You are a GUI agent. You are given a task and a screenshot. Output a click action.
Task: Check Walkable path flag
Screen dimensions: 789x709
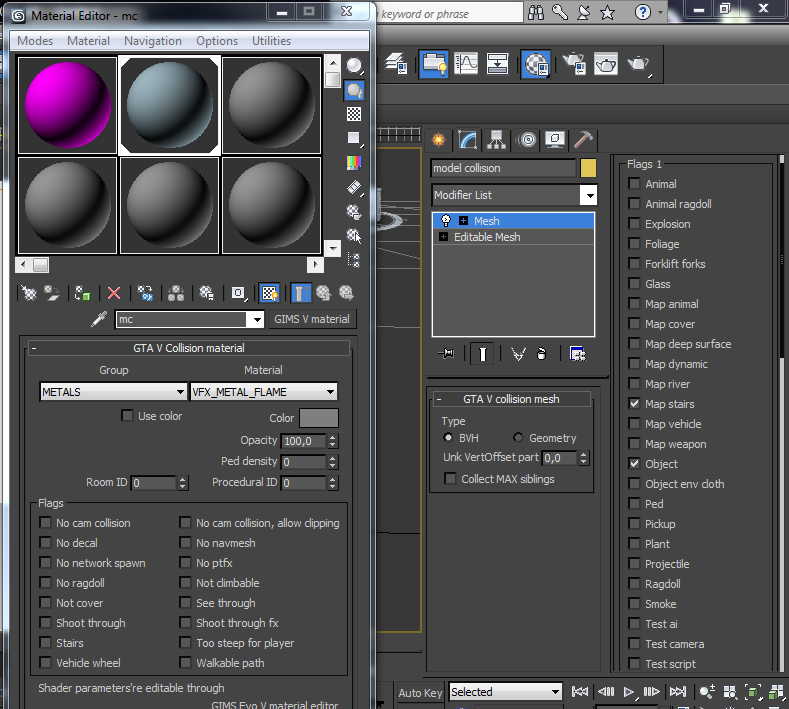coord(186,663)
